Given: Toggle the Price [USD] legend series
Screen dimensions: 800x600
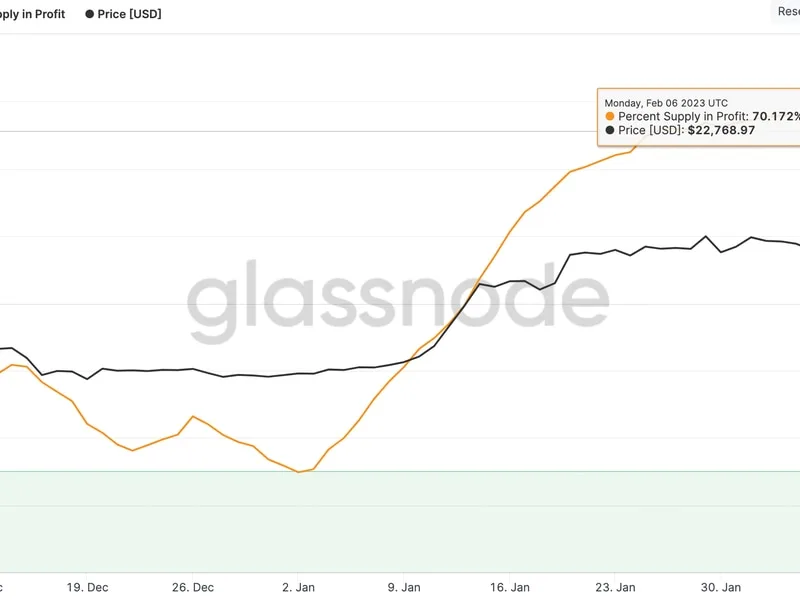Looking at the screenshot, I should pyautogui.click(x=123, y=14).
